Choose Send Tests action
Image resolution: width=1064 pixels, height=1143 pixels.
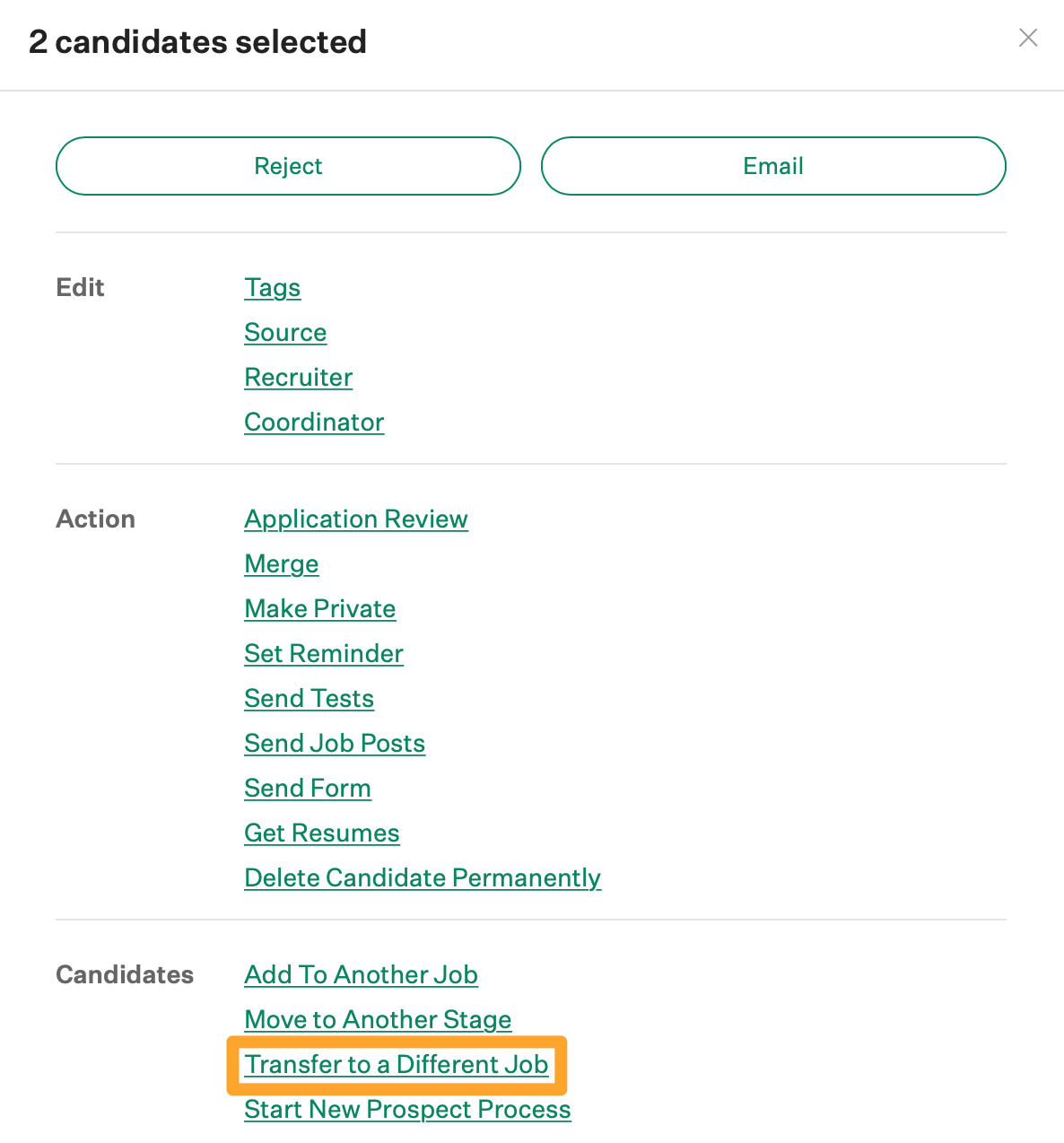[x=310, y=699]
